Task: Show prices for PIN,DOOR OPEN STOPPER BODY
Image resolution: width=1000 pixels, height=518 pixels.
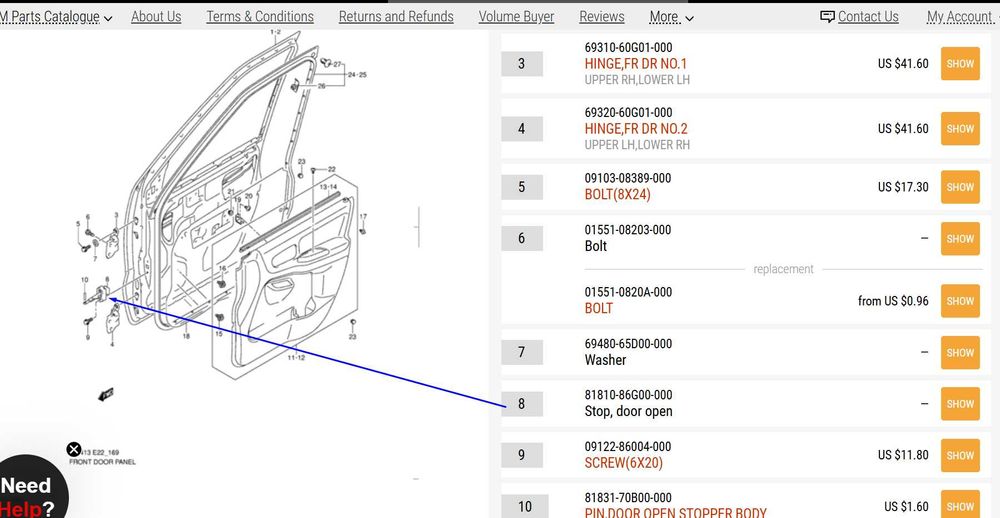Action: 960,504
